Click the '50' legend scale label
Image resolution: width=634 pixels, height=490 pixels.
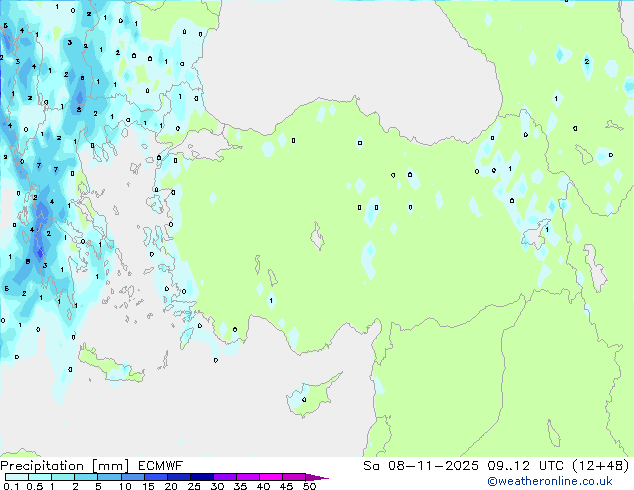click(x=309, y=486)
